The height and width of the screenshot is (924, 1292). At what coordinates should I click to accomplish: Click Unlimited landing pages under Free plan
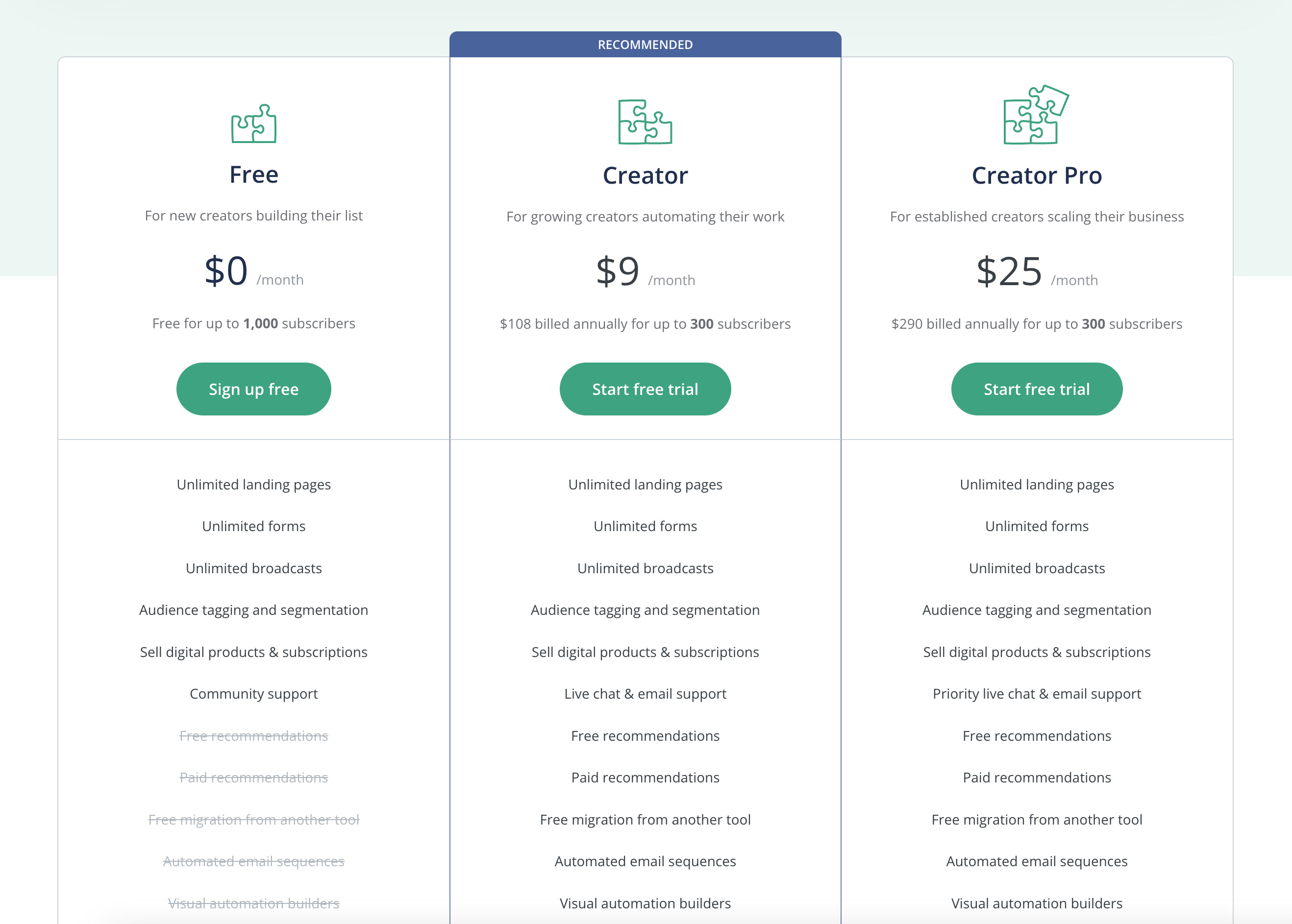click(x=253, y=484)
